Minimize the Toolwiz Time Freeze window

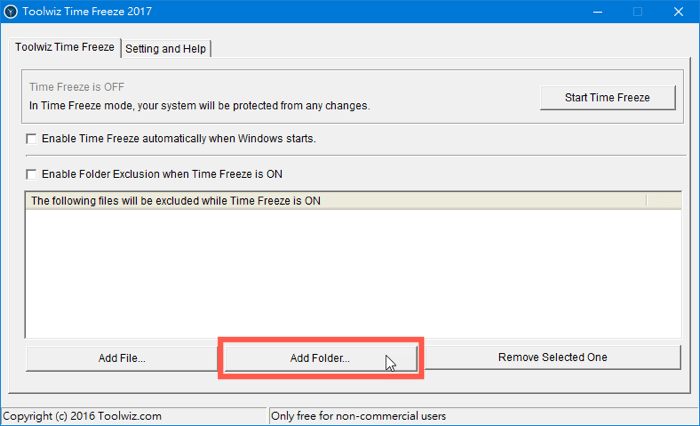coord(598,12)
